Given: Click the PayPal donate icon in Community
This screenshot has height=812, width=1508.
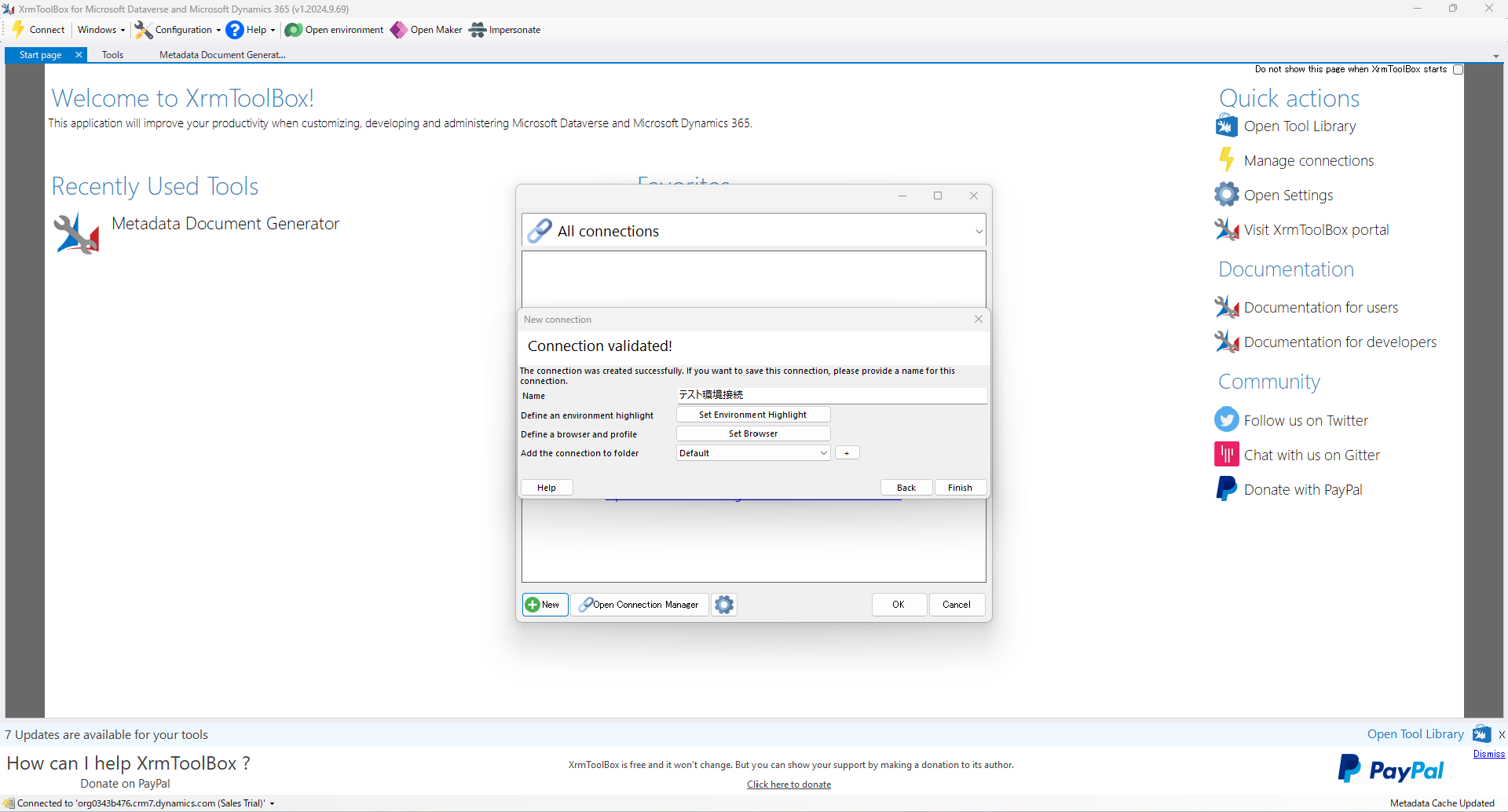Looking at the screenshot, I should coord(1226,488).
